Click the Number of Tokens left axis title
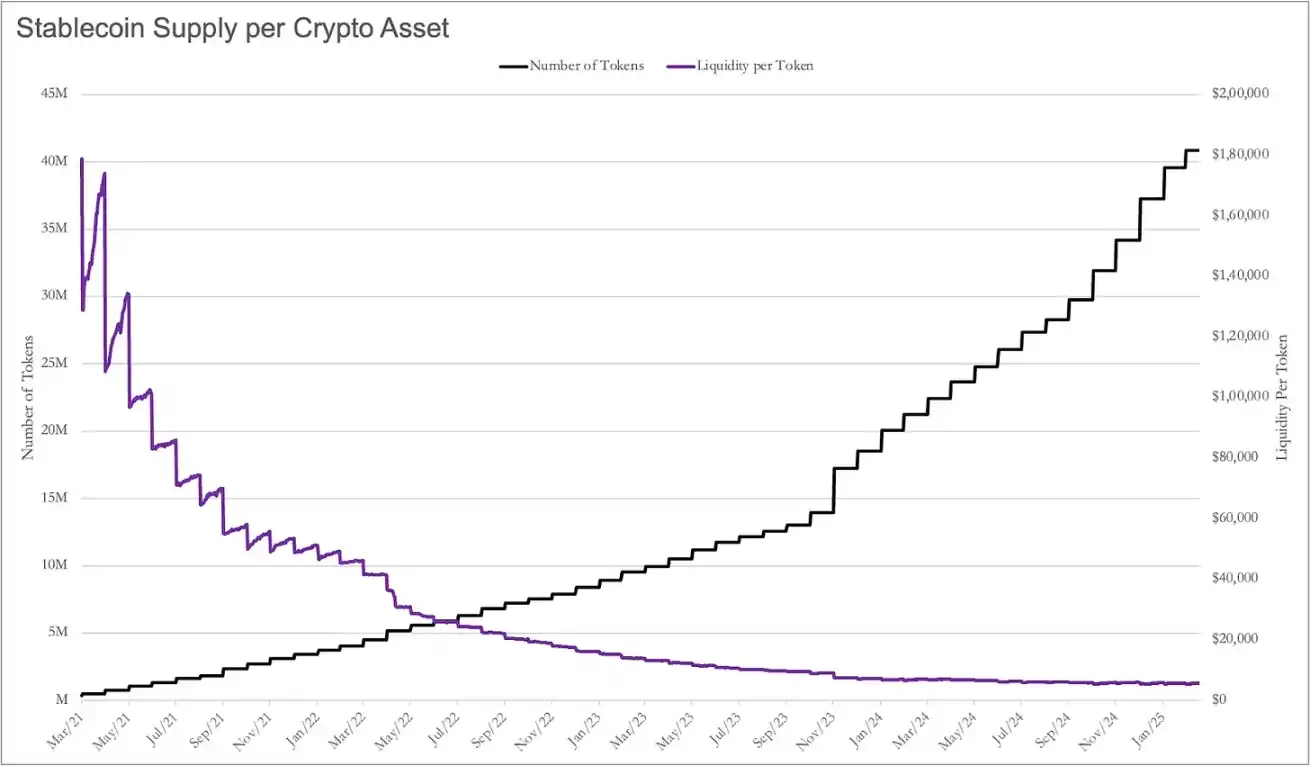 pos(28,397)
